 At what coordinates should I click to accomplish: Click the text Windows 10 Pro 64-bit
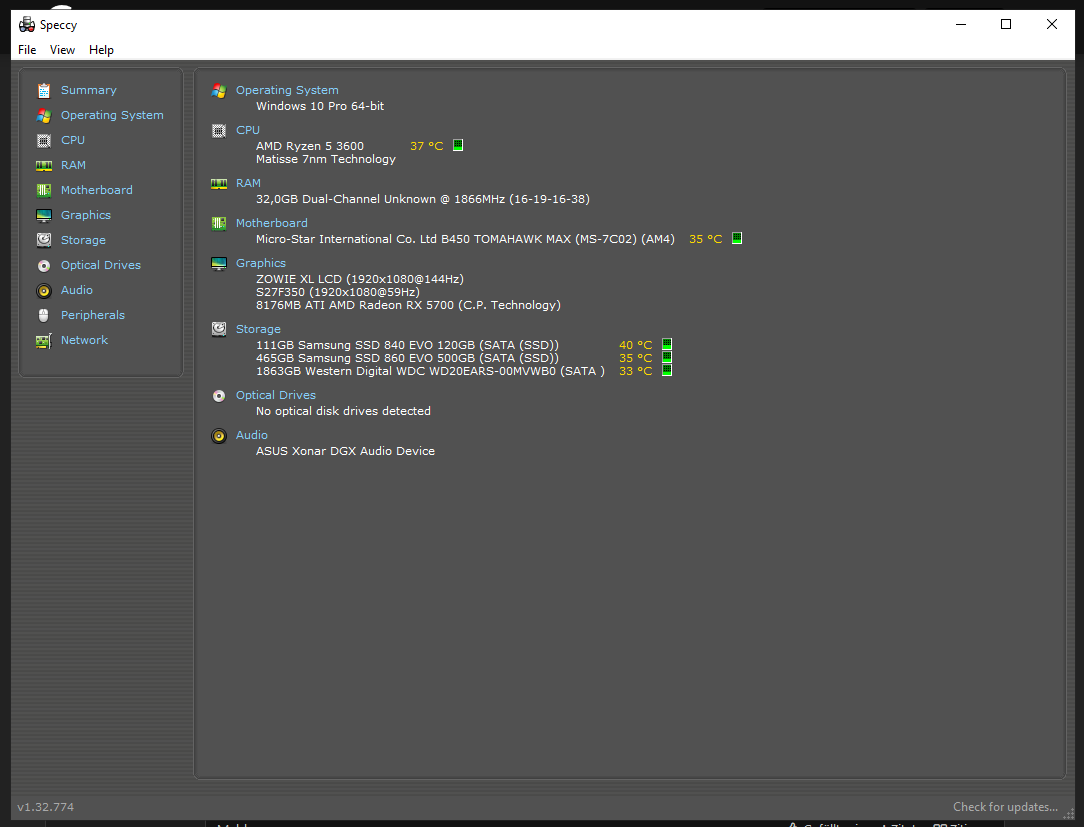tap(320, 106)
